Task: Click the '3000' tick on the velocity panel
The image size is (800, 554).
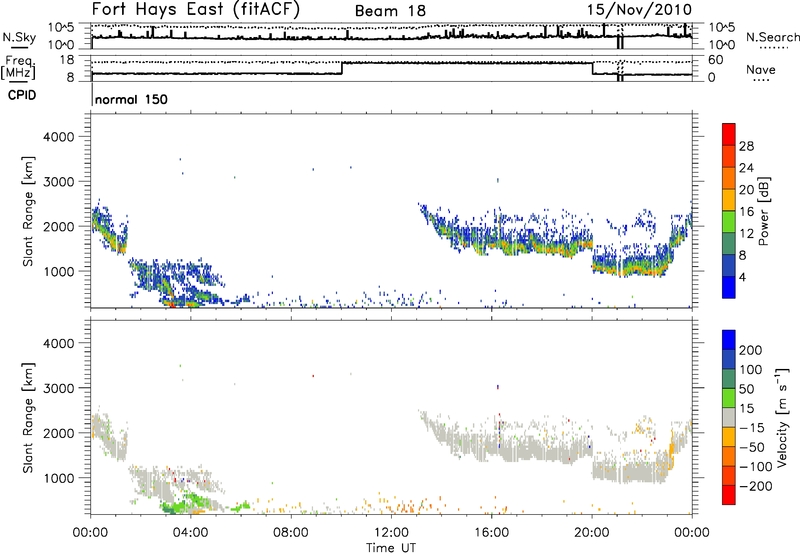Action: tap(59, 388)
